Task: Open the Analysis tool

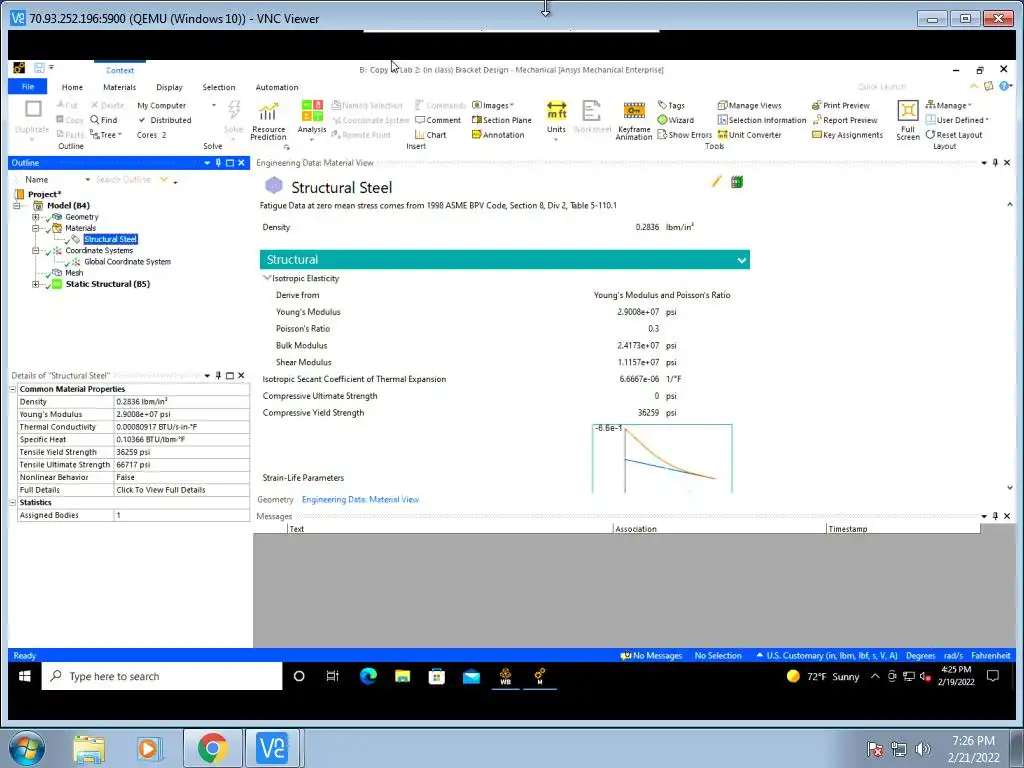Action: 312,118
